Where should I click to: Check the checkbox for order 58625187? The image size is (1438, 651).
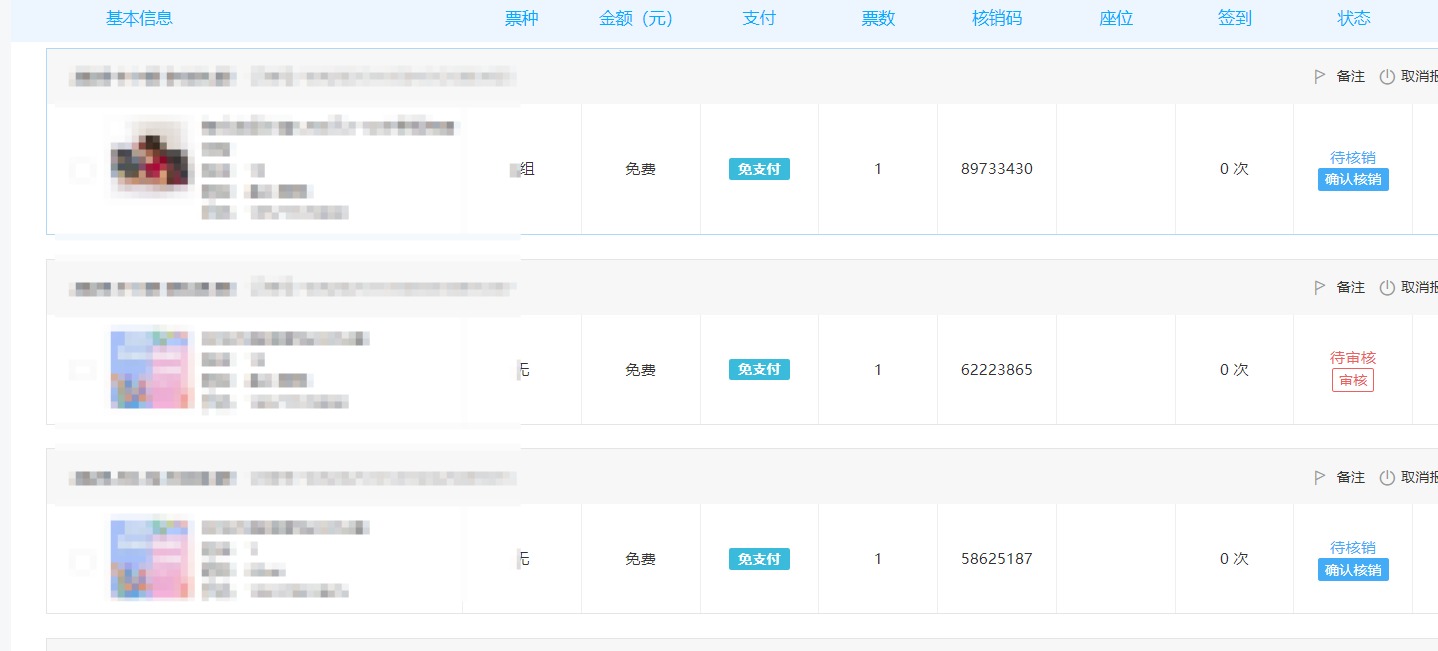82,560
